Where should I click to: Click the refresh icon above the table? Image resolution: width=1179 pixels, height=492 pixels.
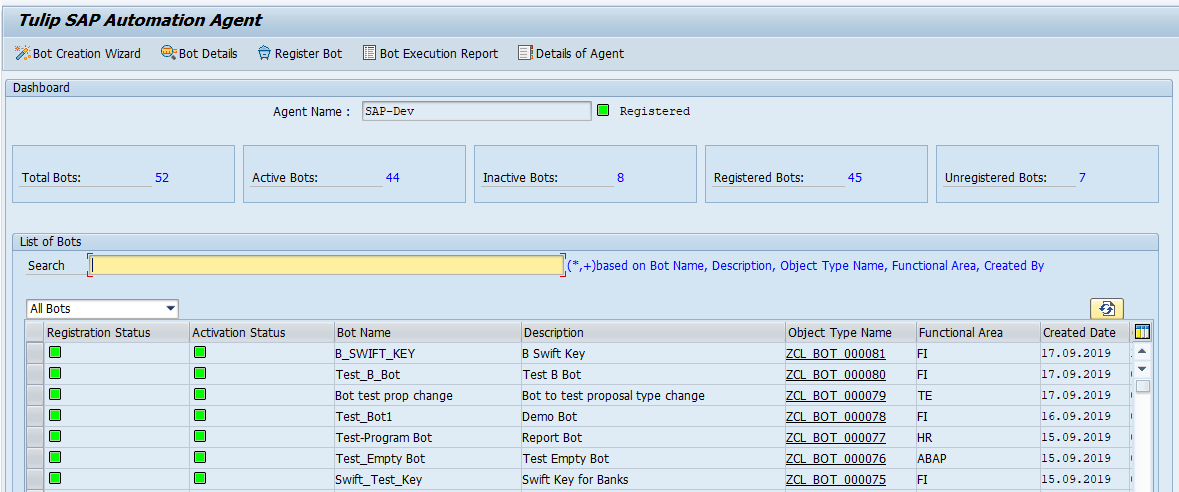(x=1107, y=308)
